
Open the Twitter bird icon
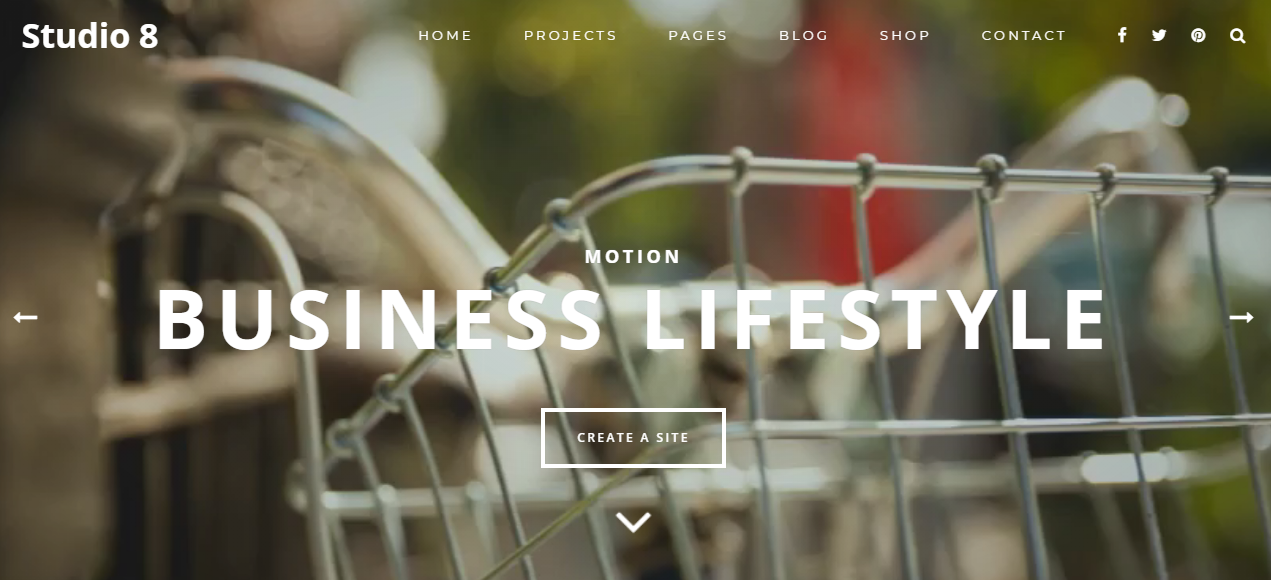[x=1159, y=35]
